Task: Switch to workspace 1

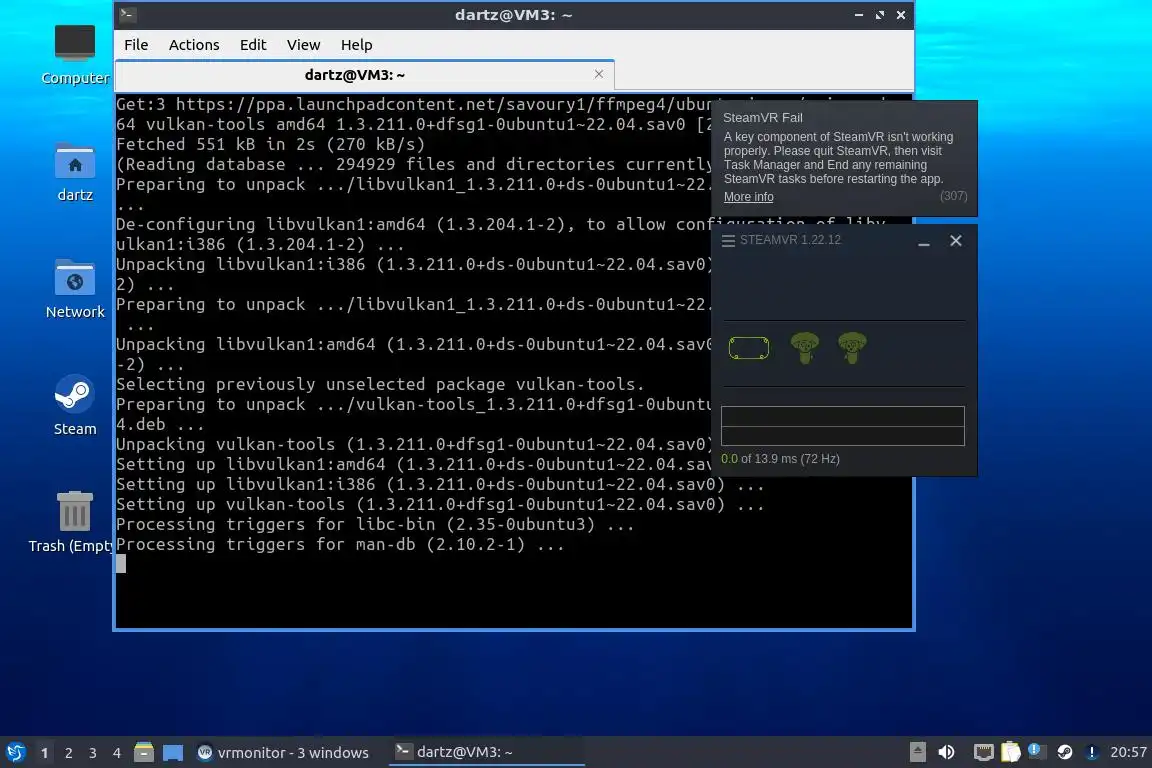Action: 45,753
